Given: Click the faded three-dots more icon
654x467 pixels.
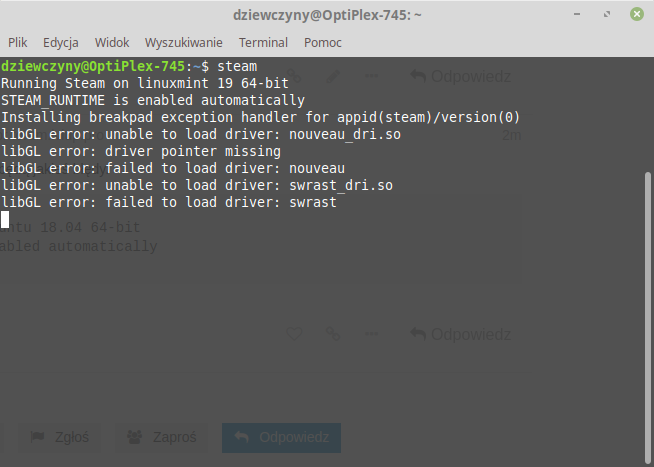Looking at the screenshot, I should [x=371, y=334].
